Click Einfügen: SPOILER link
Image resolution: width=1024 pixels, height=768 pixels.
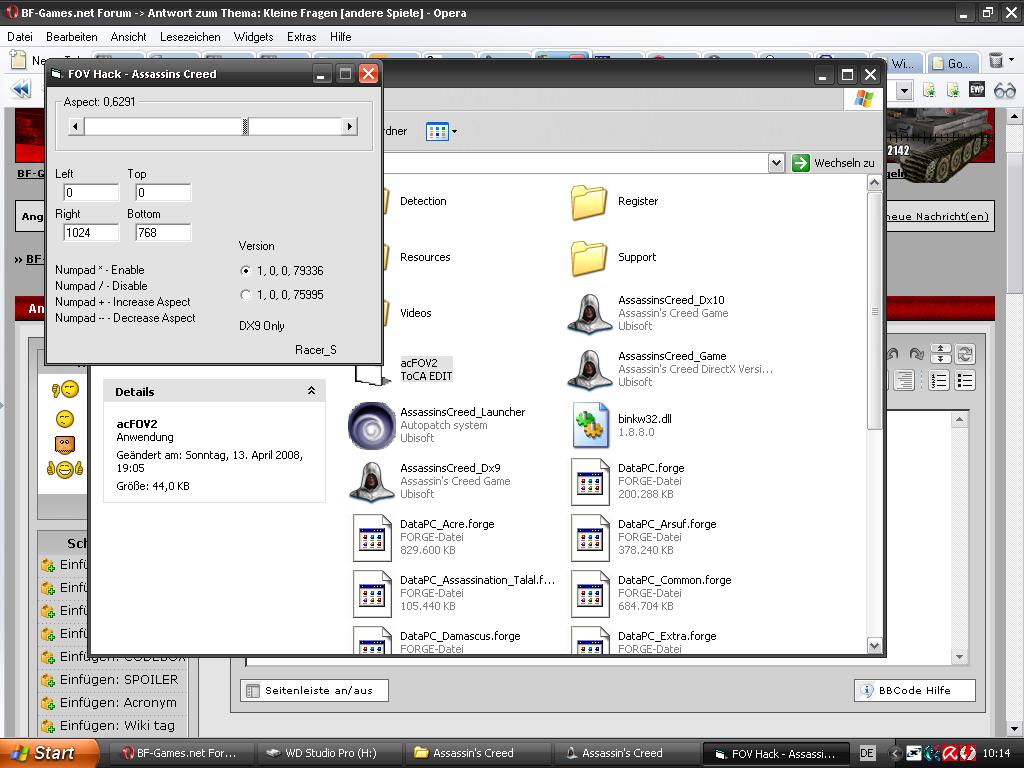click(x=119, y=679)
